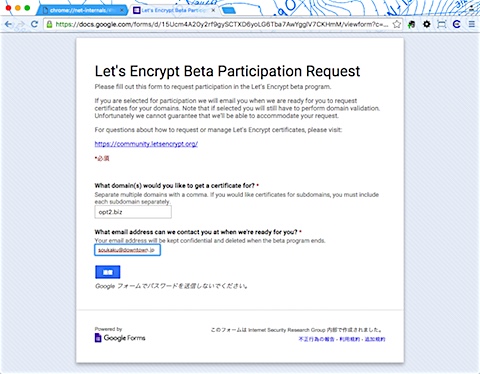Click the blue C extension icon
This screenshot has width=480, height=374.
pyautogui.click(x=457, y=24)
